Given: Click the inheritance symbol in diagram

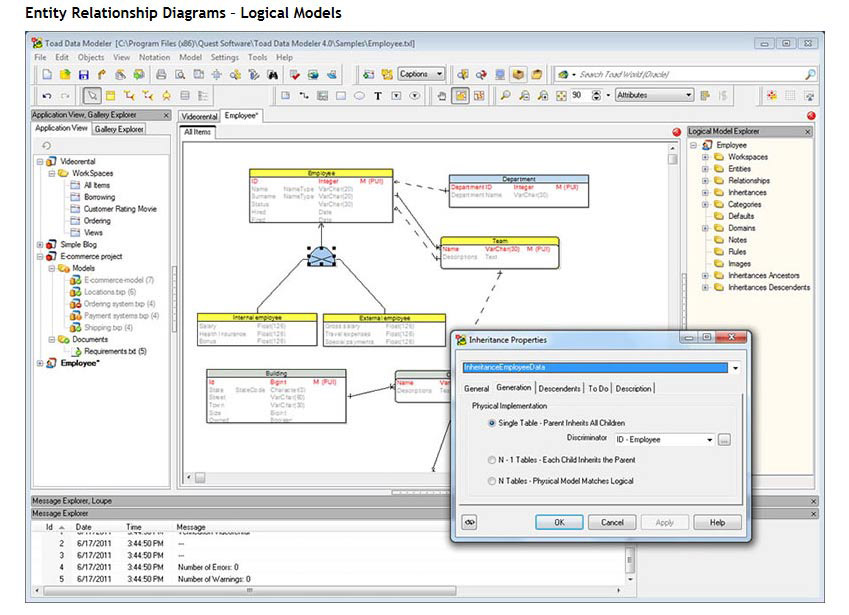Looking at the screenshot, I should pyautogui.click(x=322, y=257).
